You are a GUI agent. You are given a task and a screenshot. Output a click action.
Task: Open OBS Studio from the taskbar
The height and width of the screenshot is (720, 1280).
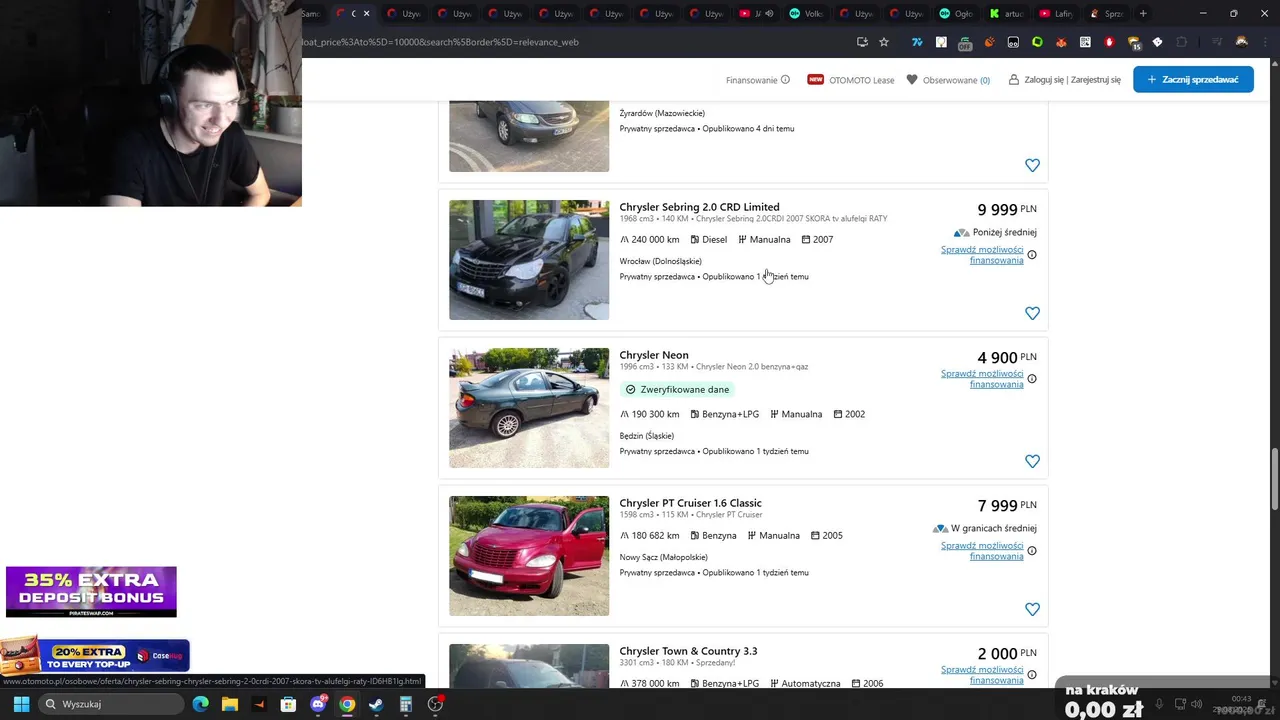435,704
